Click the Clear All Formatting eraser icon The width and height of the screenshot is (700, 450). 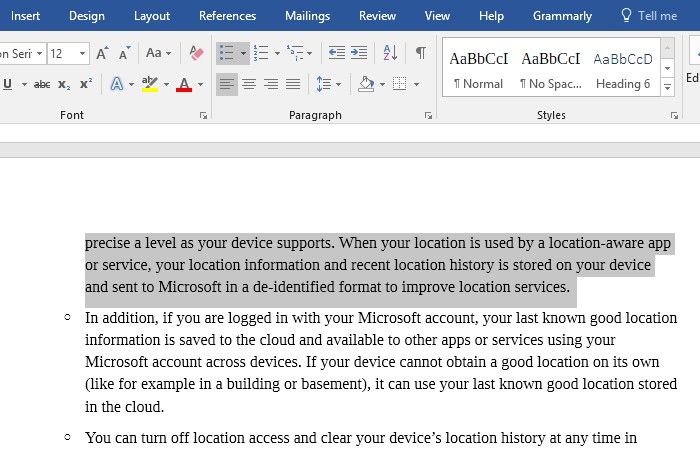[x=196, y=53]
